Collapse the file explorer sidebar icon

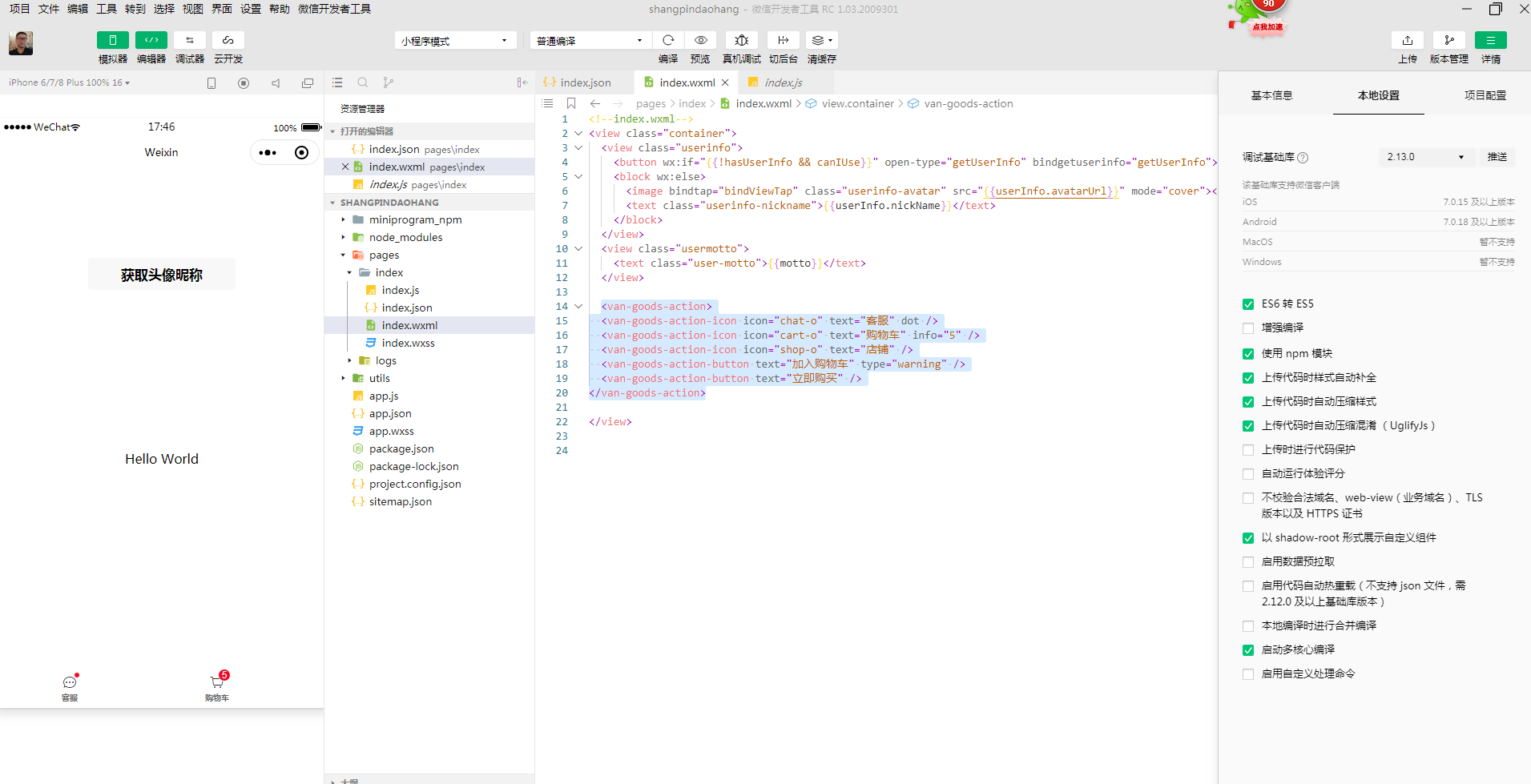(522, 82)
